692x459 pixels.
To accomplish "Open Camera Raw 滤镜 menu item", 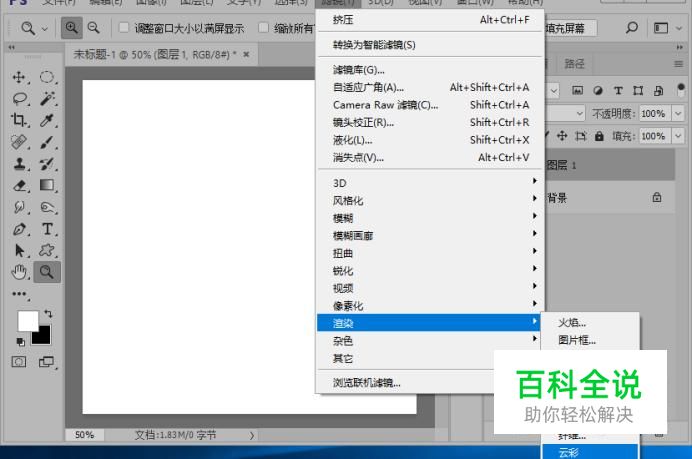I will coord(430,105).
